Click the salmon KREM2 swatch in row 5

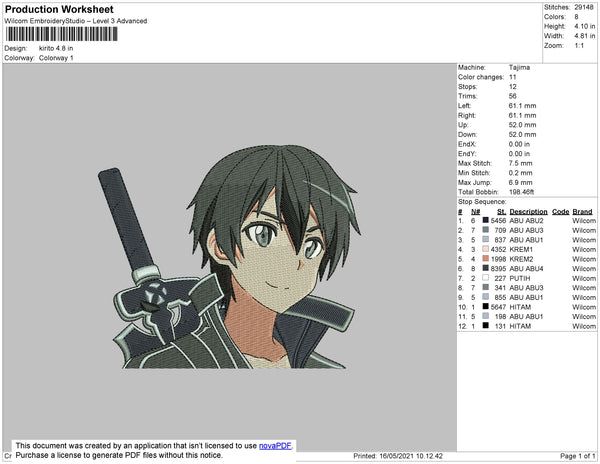[x=486, y=259]
